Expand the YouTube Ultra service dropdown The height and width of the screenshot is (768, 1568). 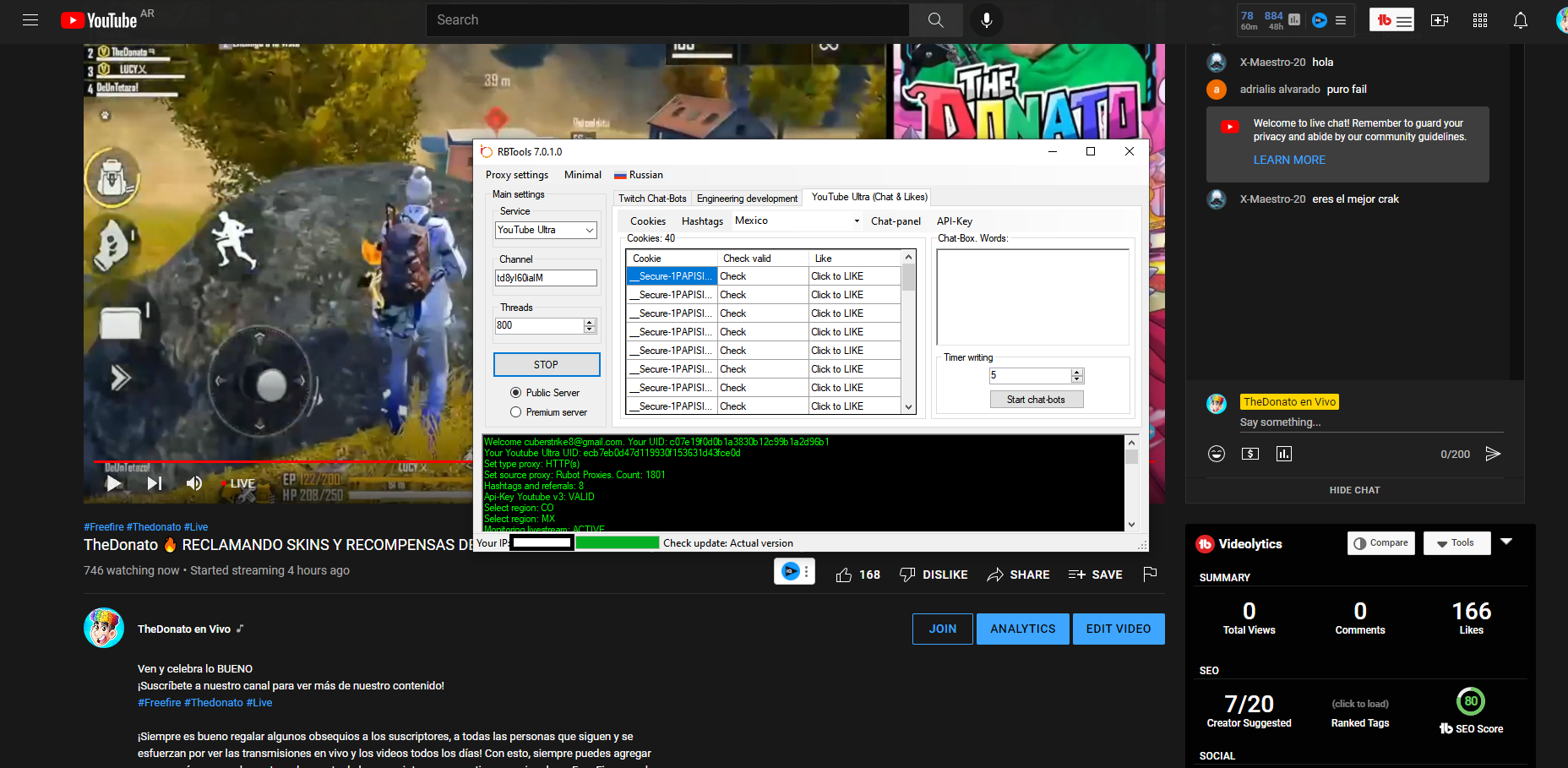pyautogui.click(x=589, y=230)
